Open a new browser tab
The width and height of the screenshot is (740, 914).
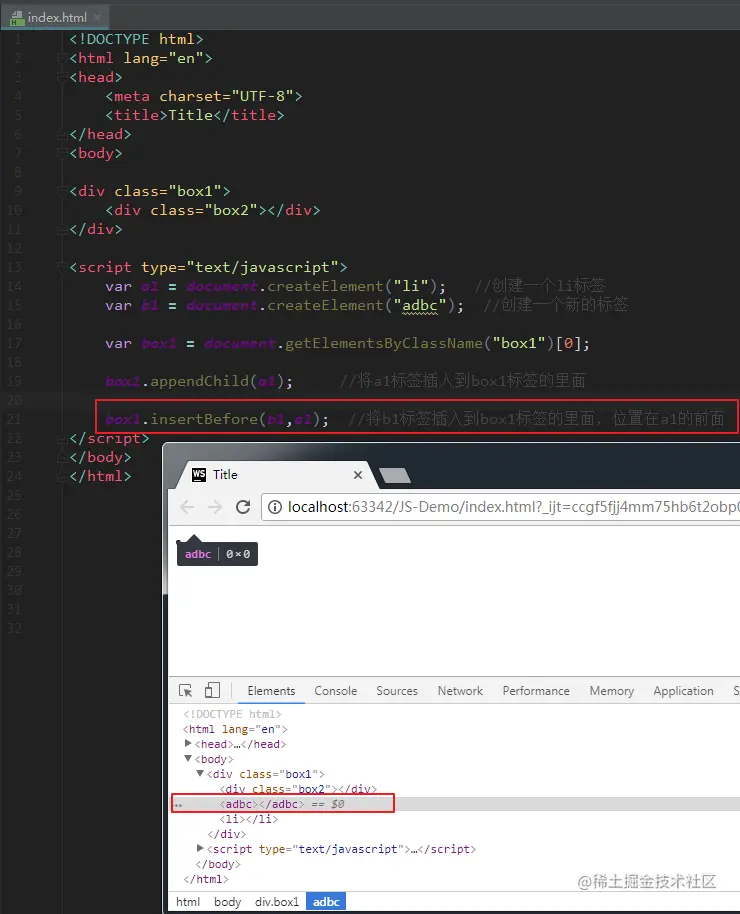point(395,476)
